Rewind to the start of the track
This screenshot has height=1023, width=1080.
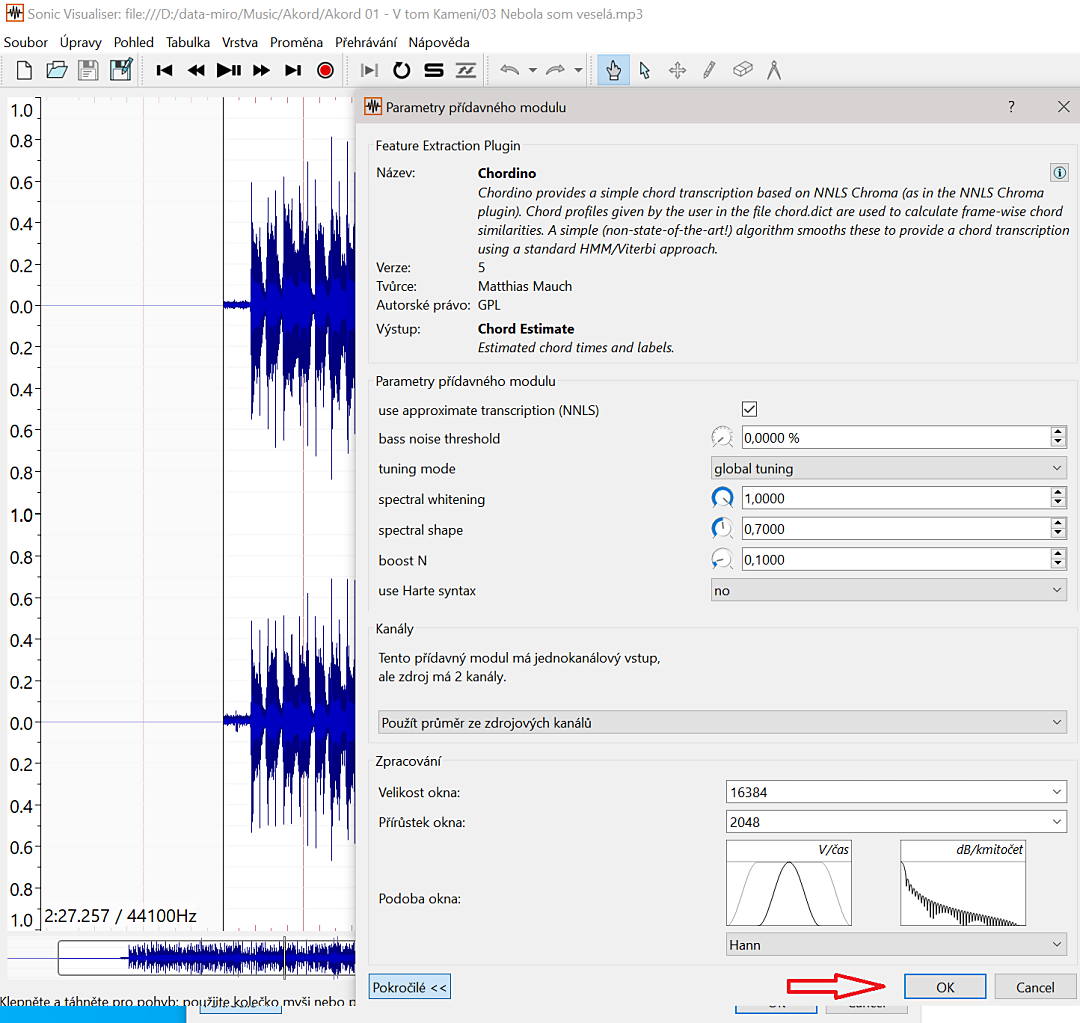tap(164, 70)
